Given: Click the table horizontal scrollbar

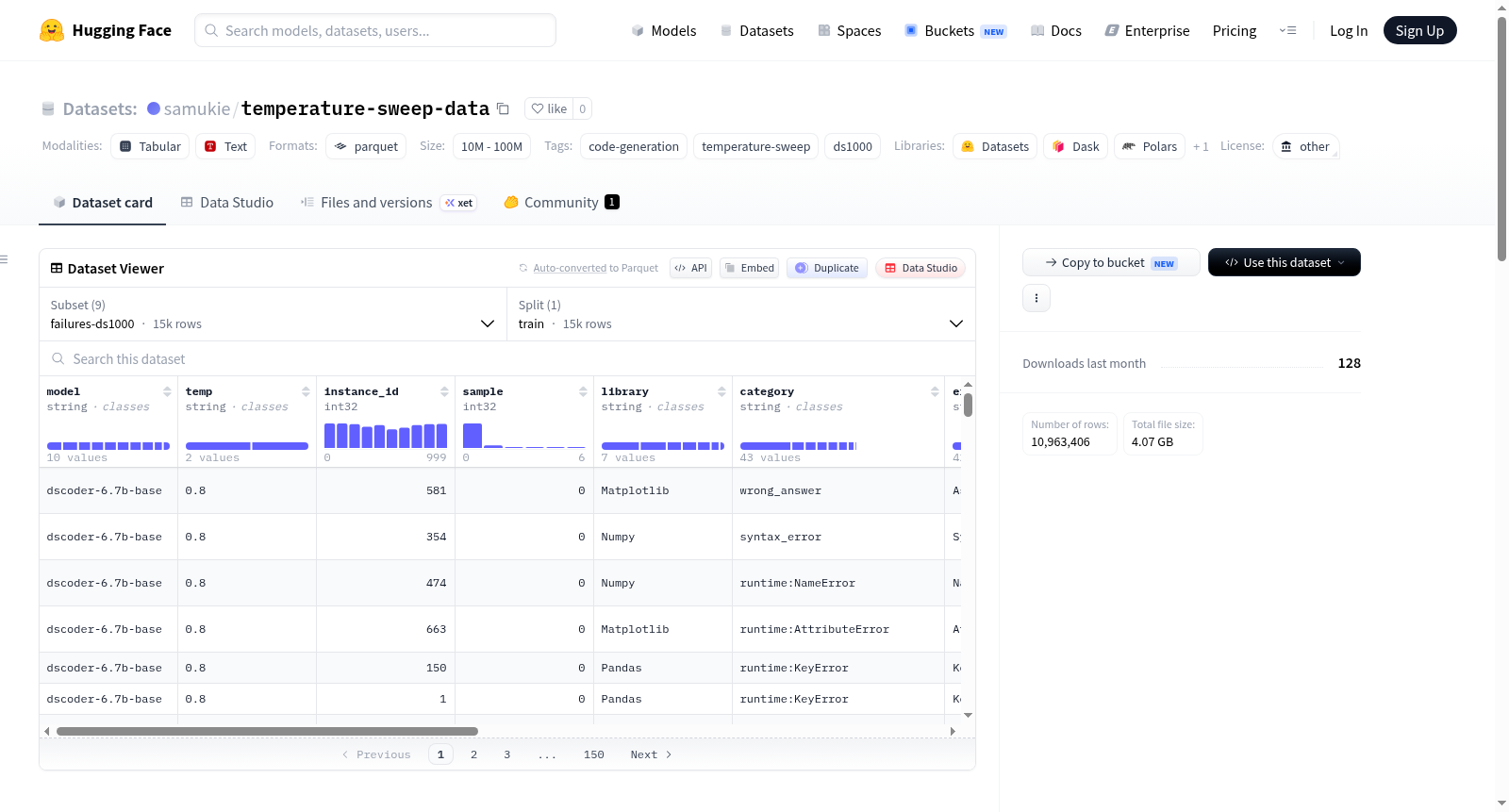Looking at the screenshot, I should (x=267, y=731).
